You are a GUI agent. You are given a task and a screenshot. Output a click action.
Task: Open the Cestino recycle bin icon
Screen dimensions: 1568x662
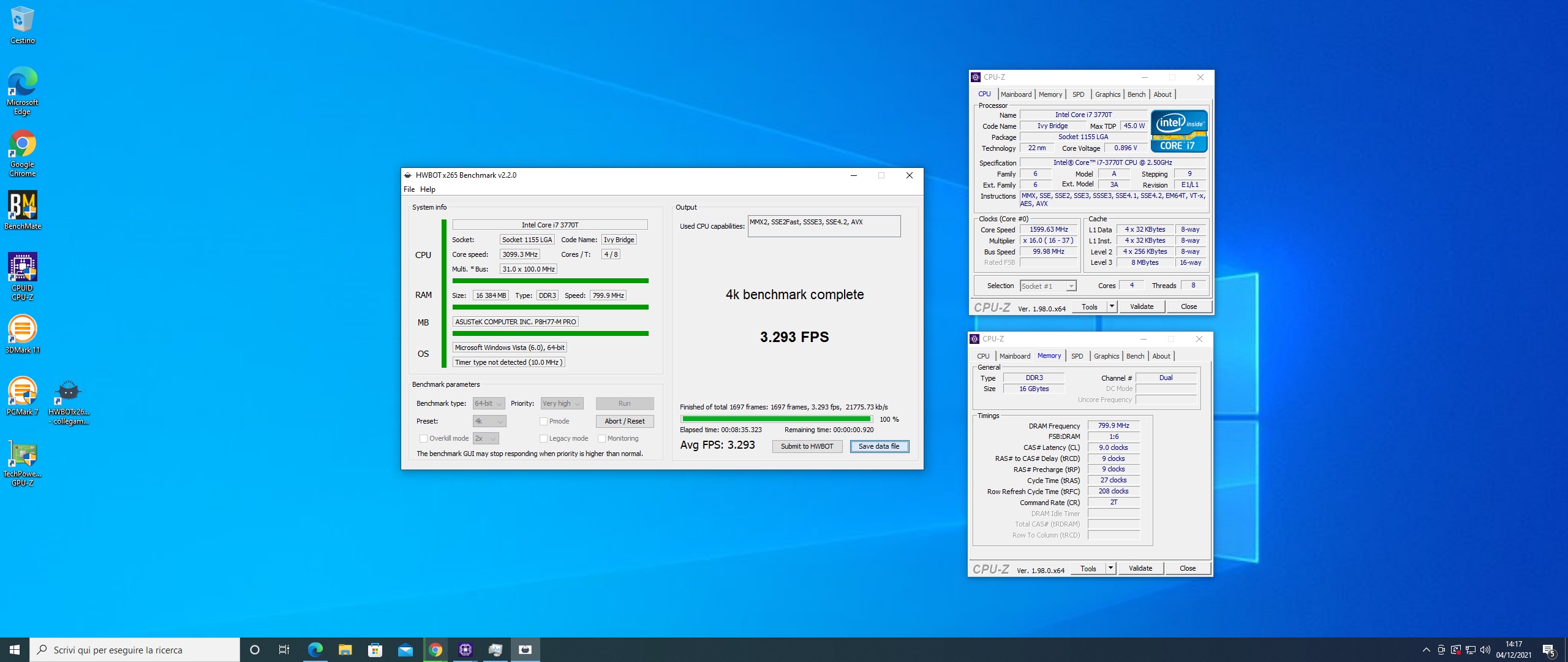point(22,25)
